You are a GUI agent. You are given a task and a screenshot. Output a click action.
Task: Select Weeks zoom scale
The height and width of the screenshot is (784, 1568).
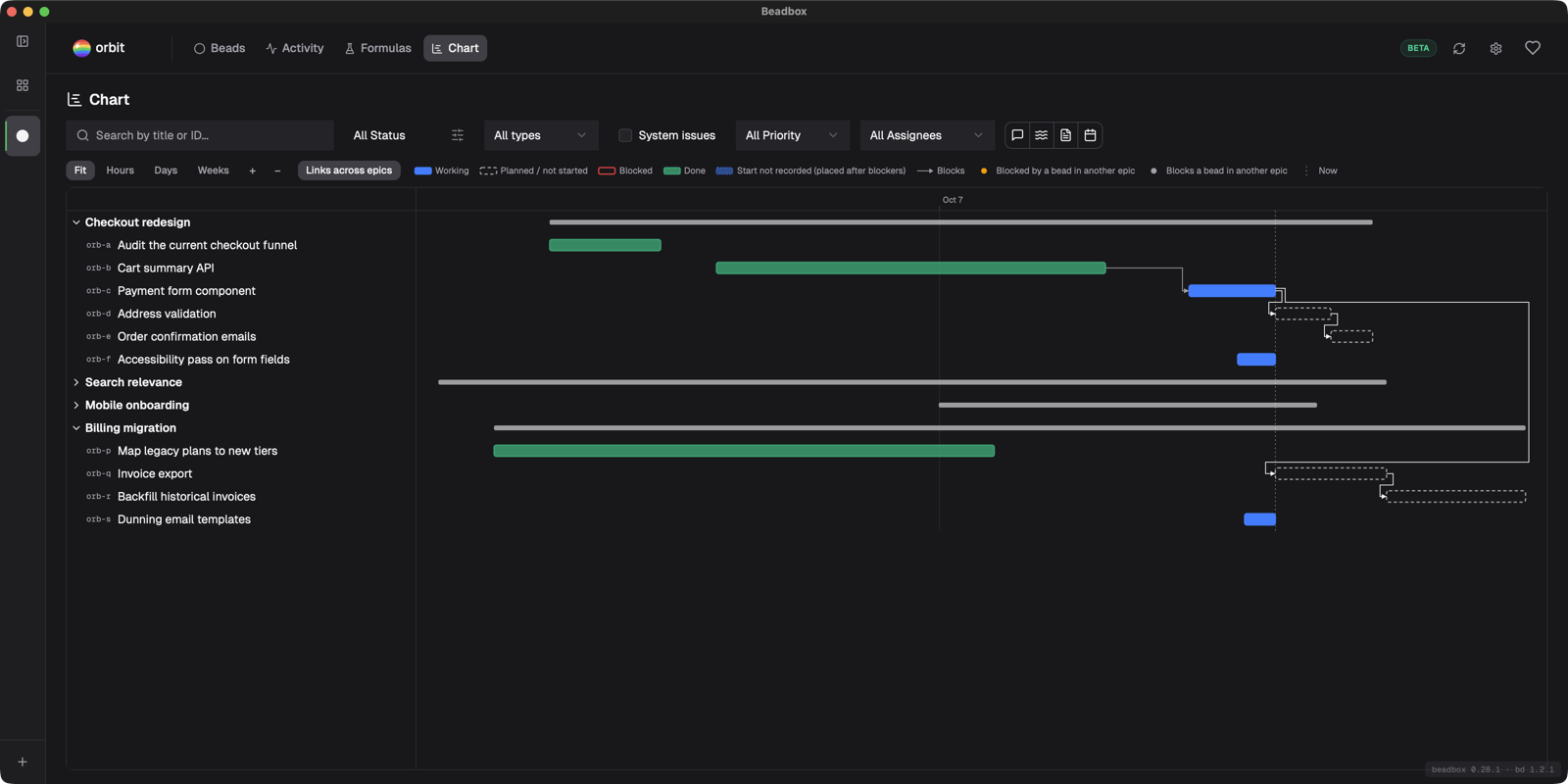214,171
